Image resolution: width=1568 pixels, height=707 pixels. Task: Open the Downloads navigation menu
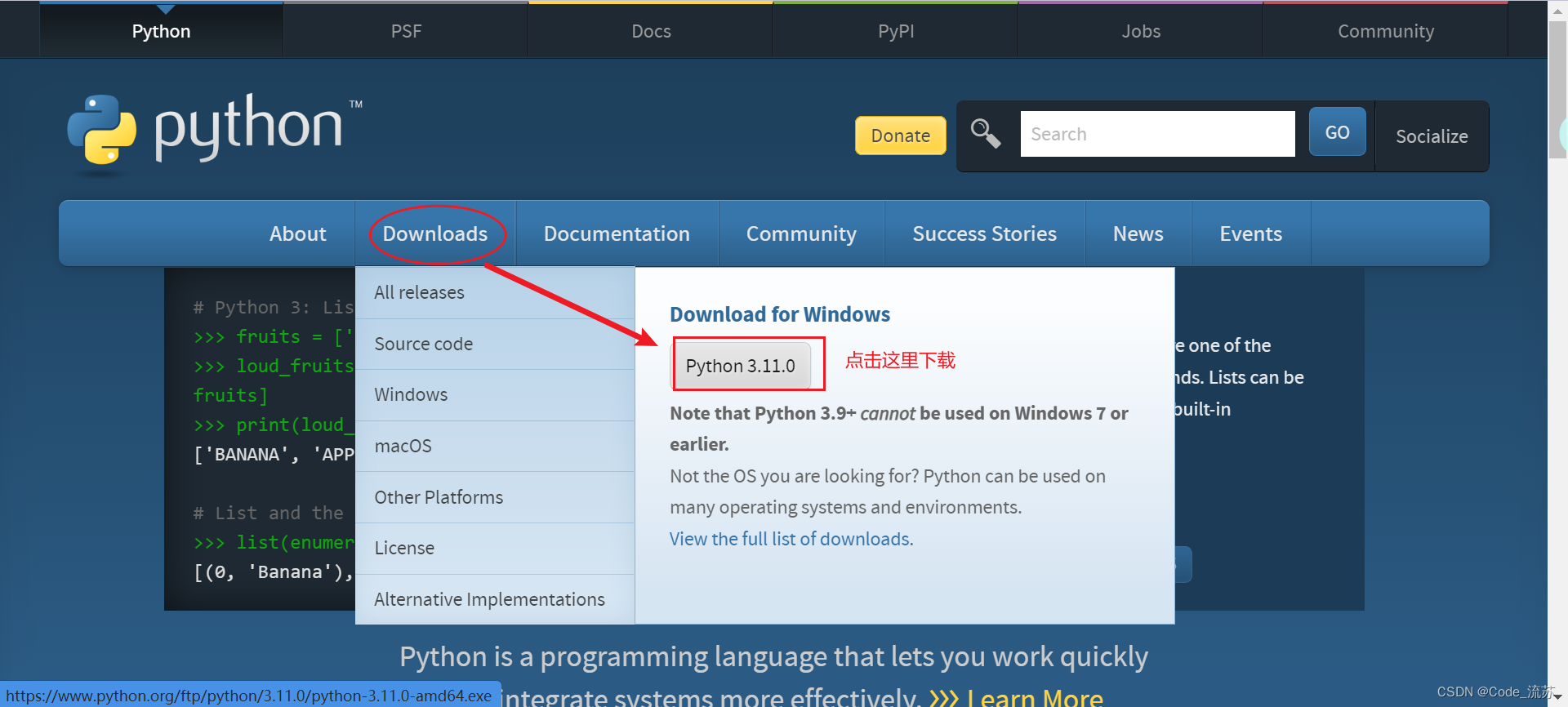[435, 233]
